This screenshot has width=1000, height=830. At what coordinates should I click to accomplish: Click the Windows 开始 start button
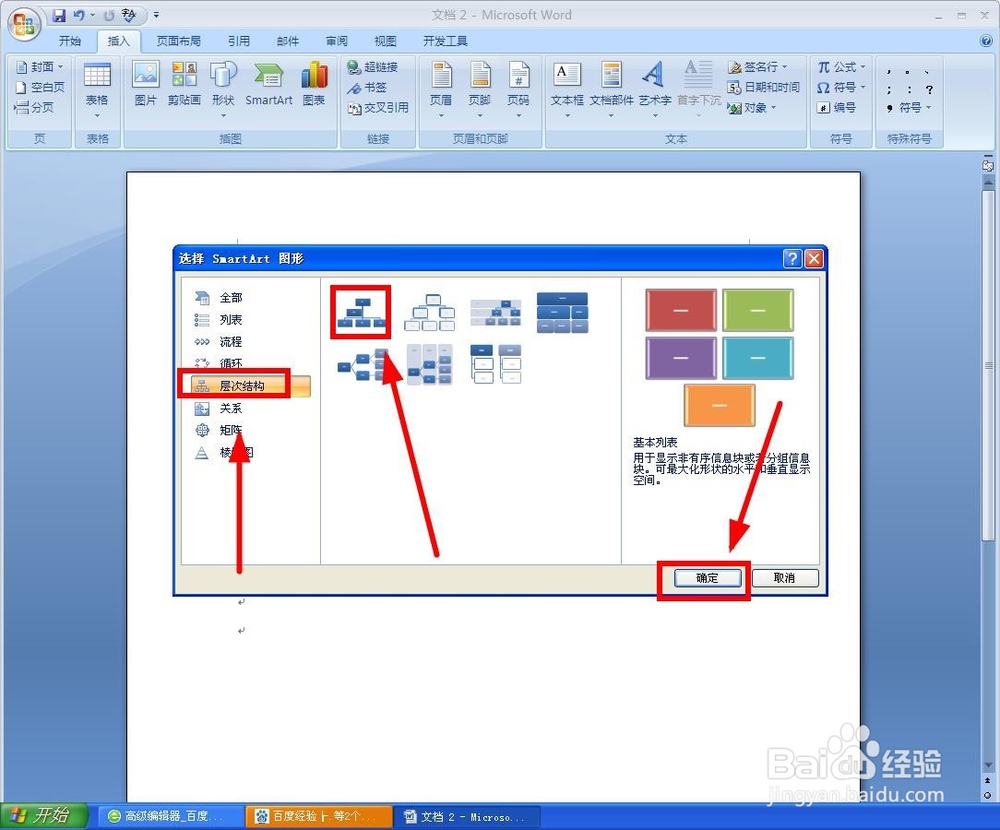coord(43,816)
